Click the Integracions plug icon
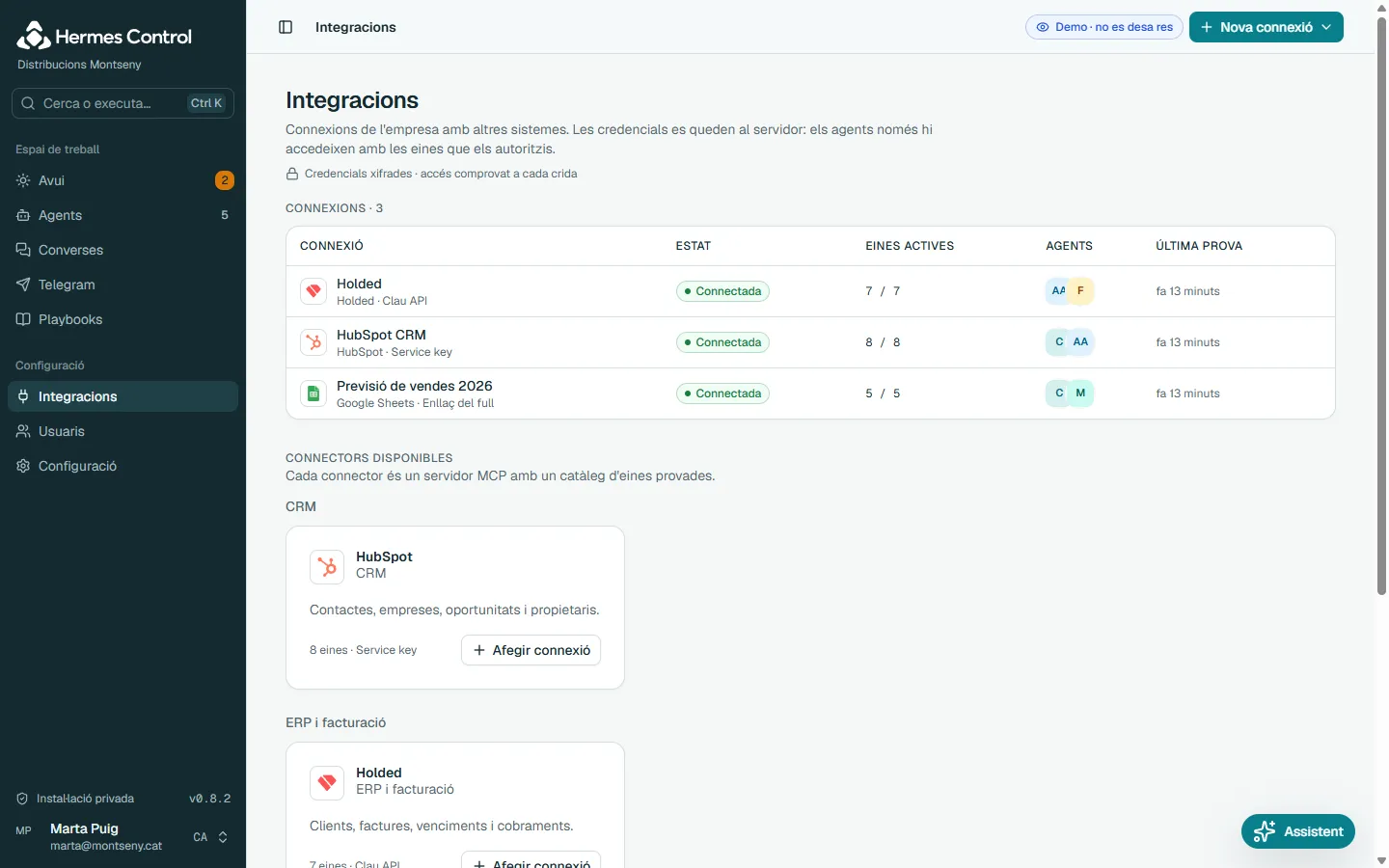Screen dimensions: 1389x868 (23, 396)
